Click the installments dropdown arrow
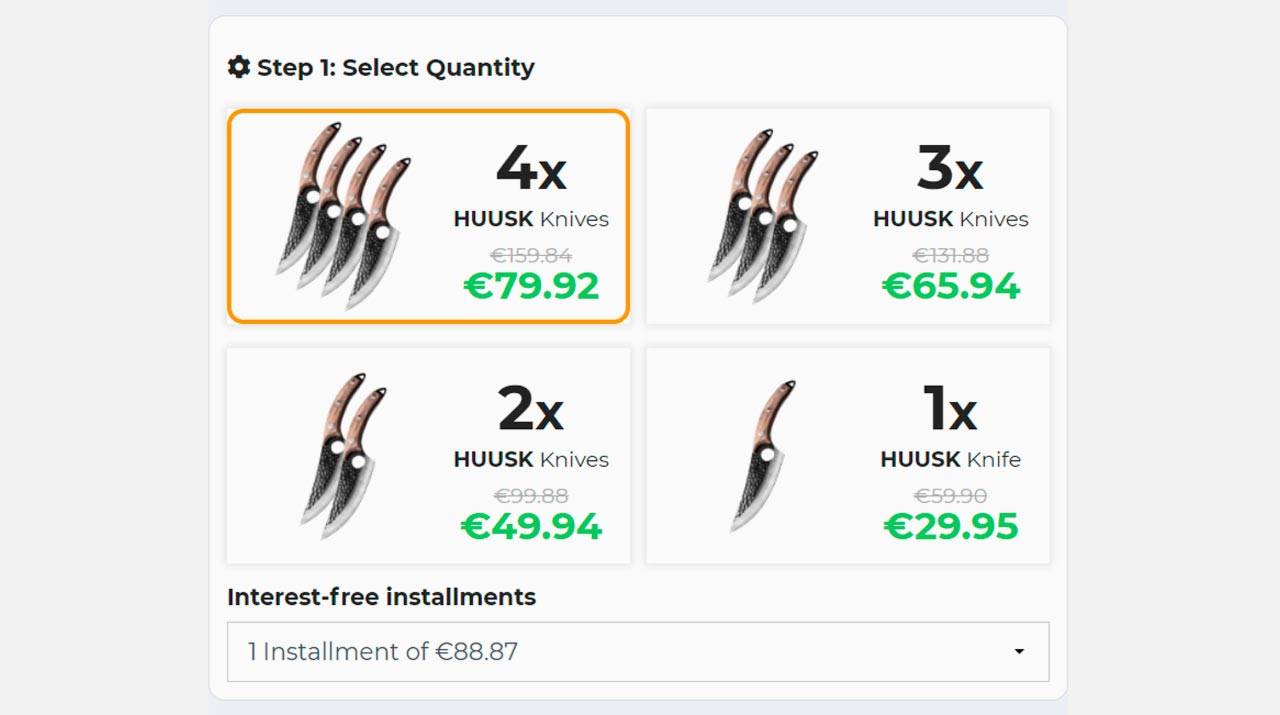1280x715 pixels. (1019, 652)
